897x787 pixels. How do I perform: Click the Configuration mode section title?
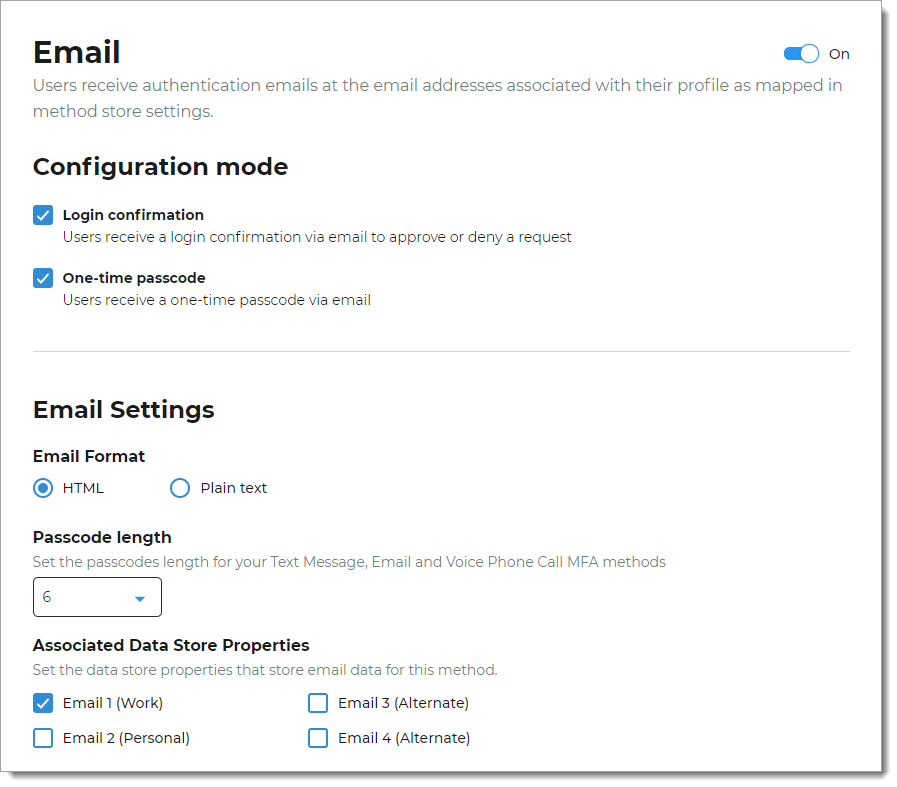(x=160, y=166)
